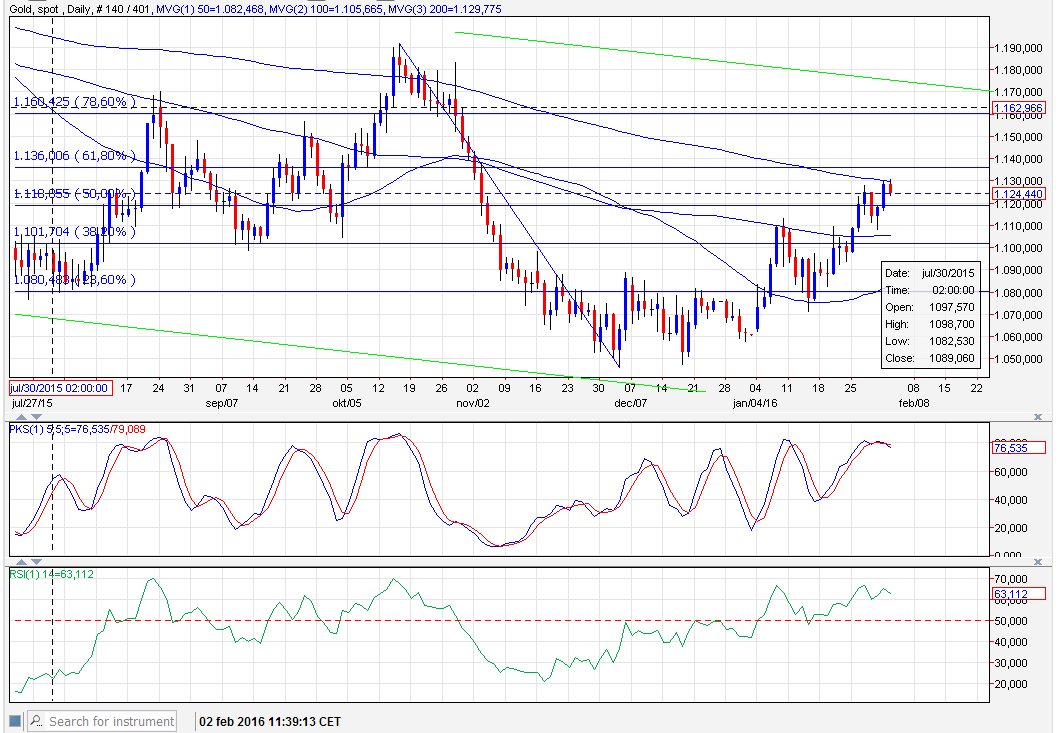Click the jul/30/2015 02:00:00 cursor date marker
This screenshot has width=1058, height=733.
click(x=60, y=388)
